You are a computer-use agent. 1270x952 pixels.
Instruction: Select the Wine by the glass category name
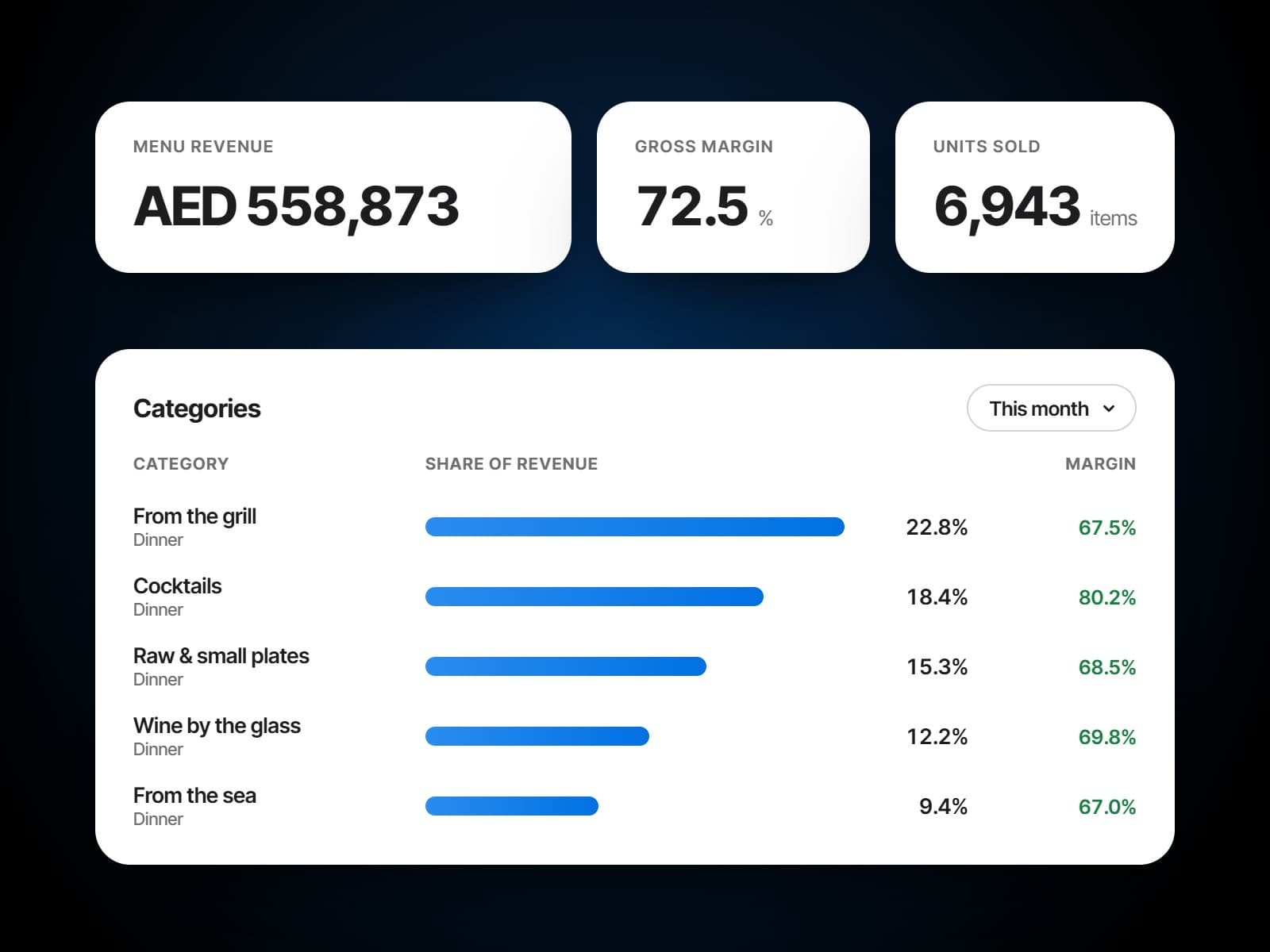217,725
